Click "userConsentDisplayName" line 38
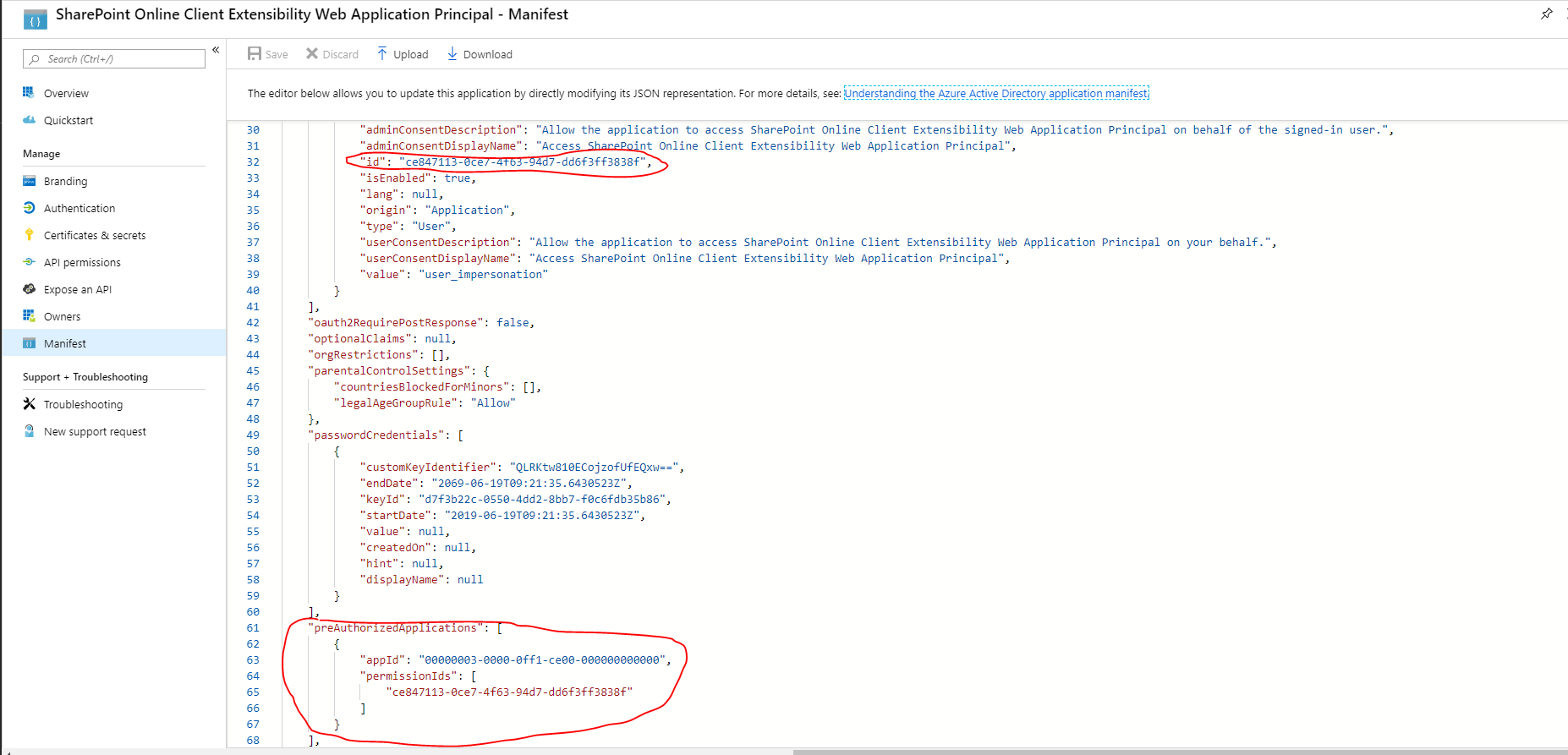The image size is (1568, 755). click(685, 258)
